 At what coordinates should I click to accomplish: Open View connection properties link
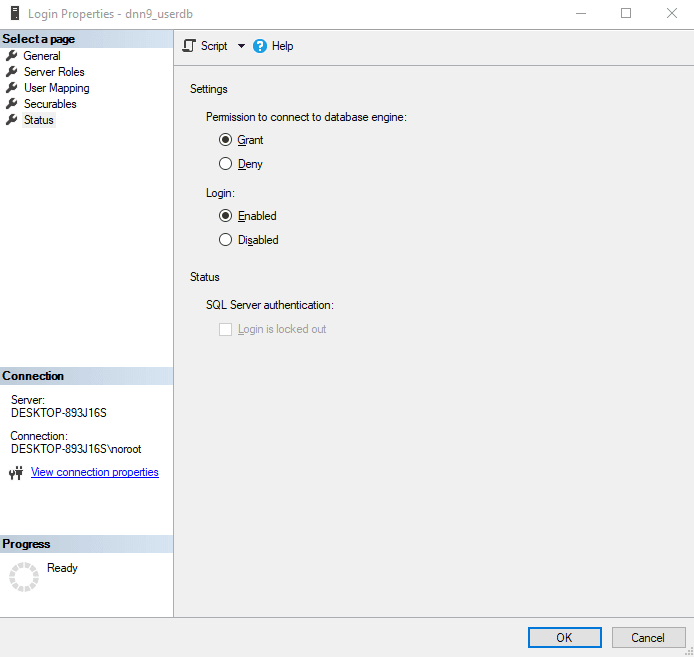(x=95, y=472)
